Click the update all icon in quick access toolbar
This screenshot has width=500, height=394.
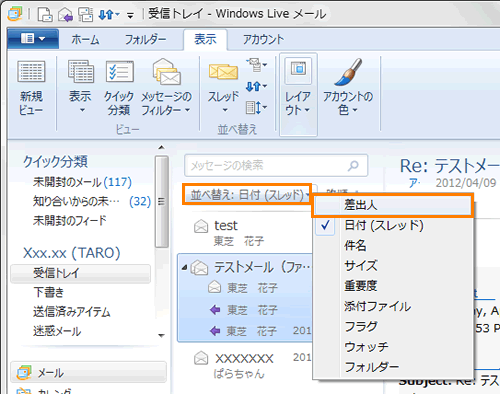(85, 14)
